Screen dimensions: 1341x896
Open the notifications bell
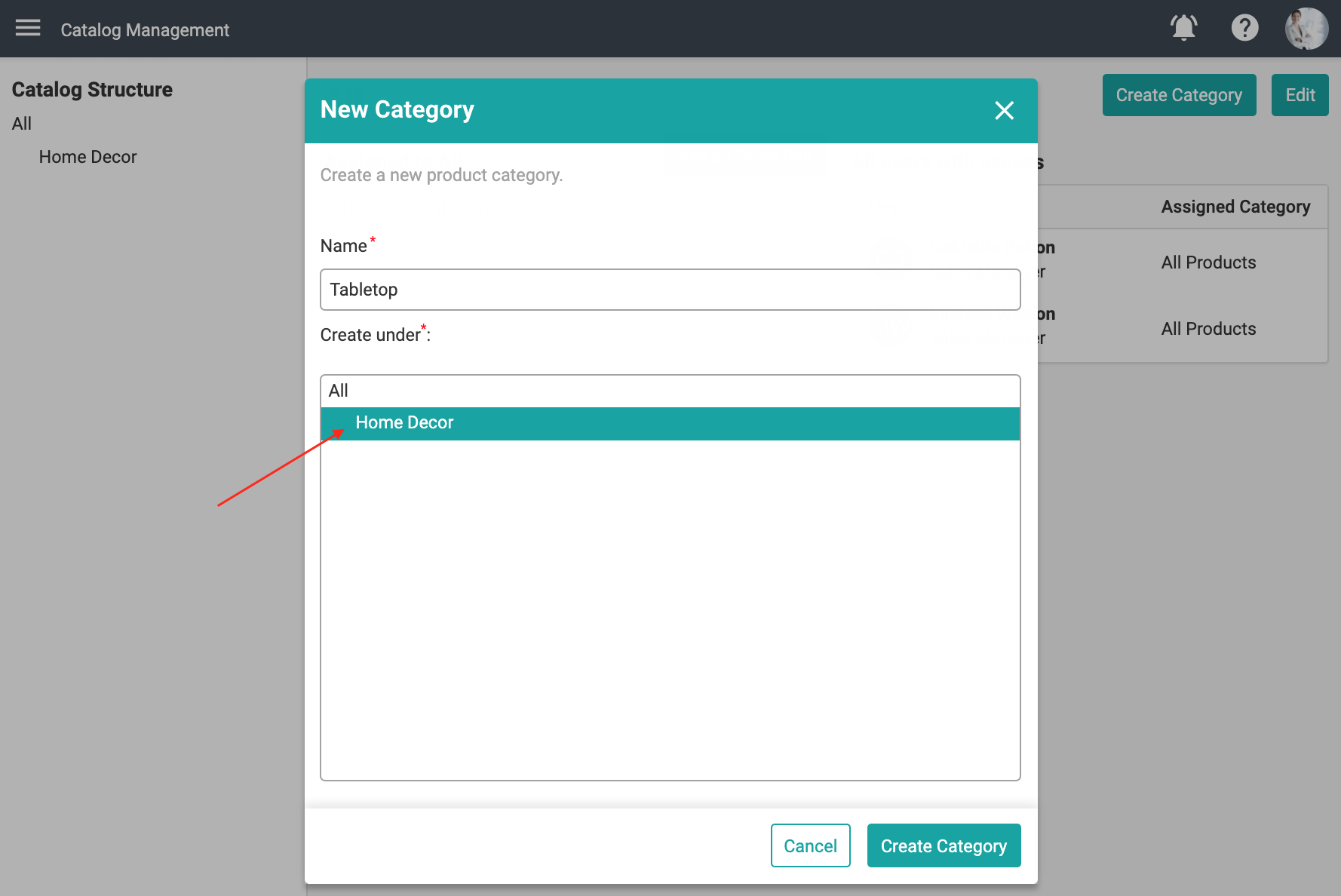(1183, 29)
